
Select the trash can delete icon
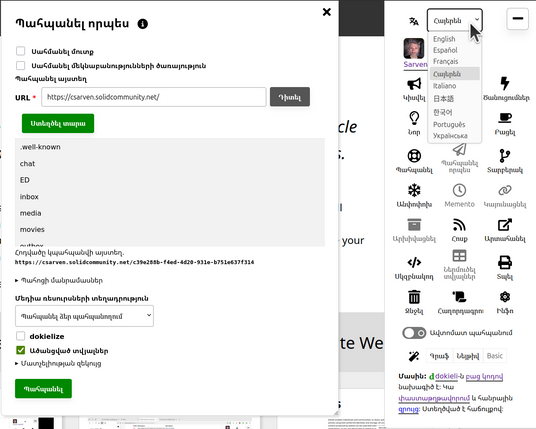[x=414, y=297]
